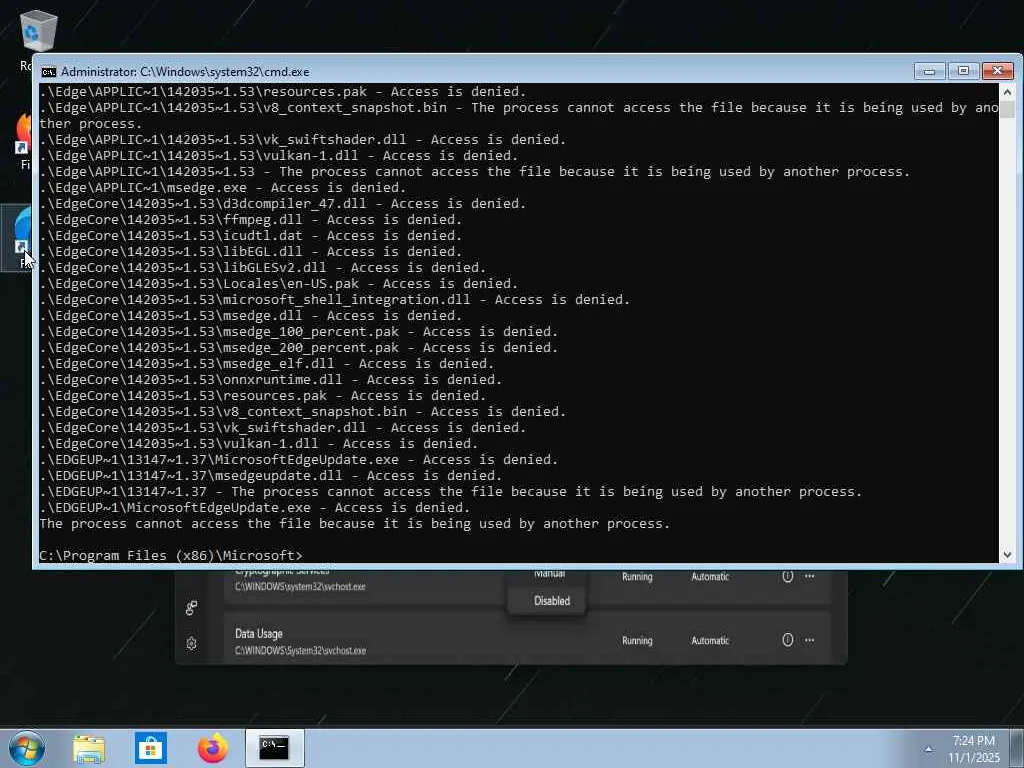Launch Firefox from the taskbar
The image size is (1024, 768).
[213, 748]
